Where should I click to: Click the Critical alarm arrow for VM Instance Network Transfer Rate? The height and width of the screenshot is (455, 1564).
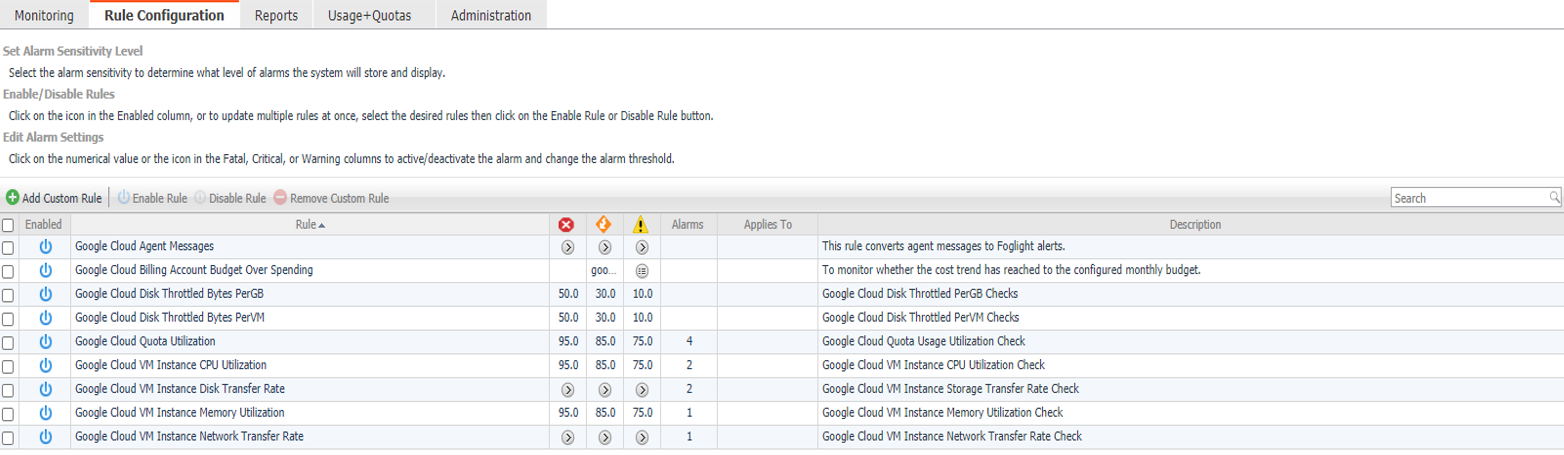tap(604, 437)
